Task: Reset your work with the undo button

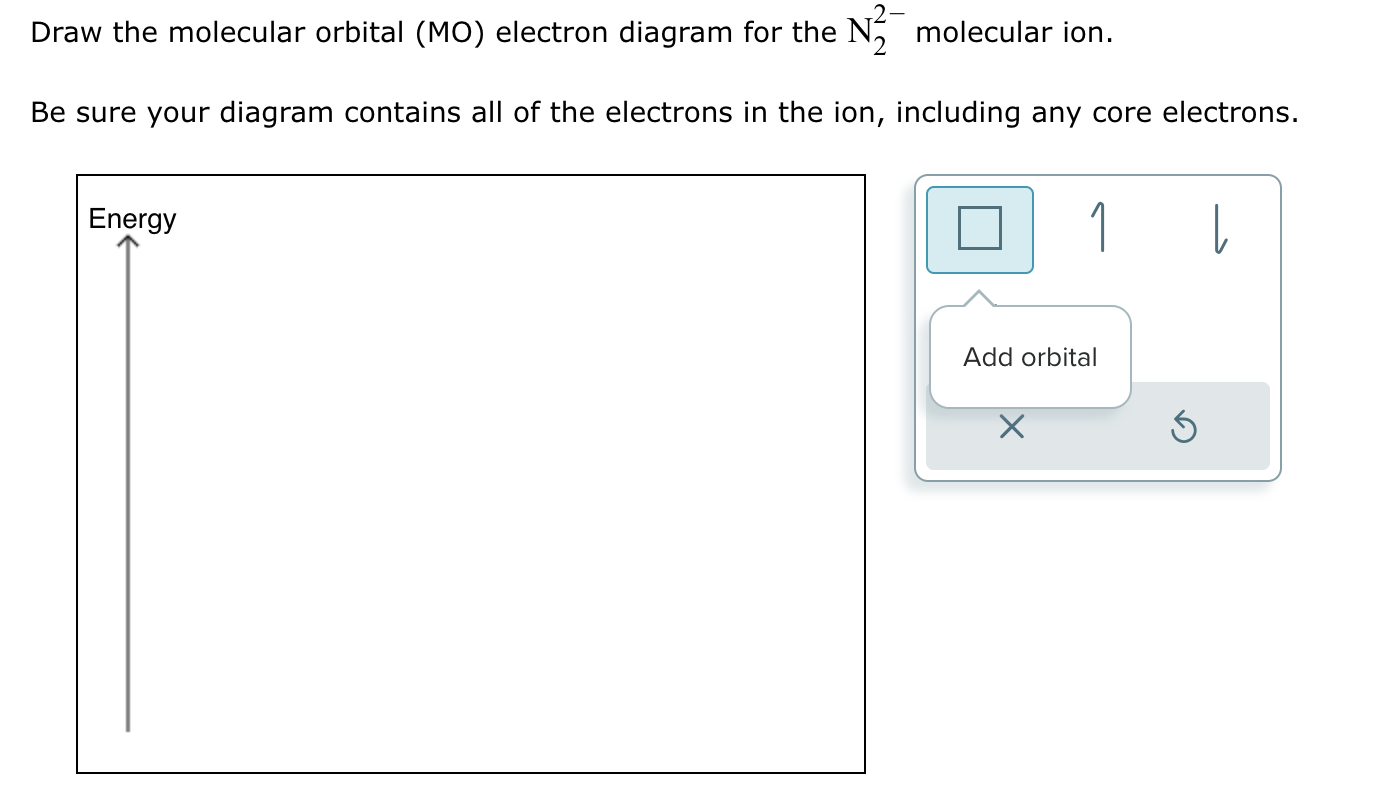Action: point(1181,427)
